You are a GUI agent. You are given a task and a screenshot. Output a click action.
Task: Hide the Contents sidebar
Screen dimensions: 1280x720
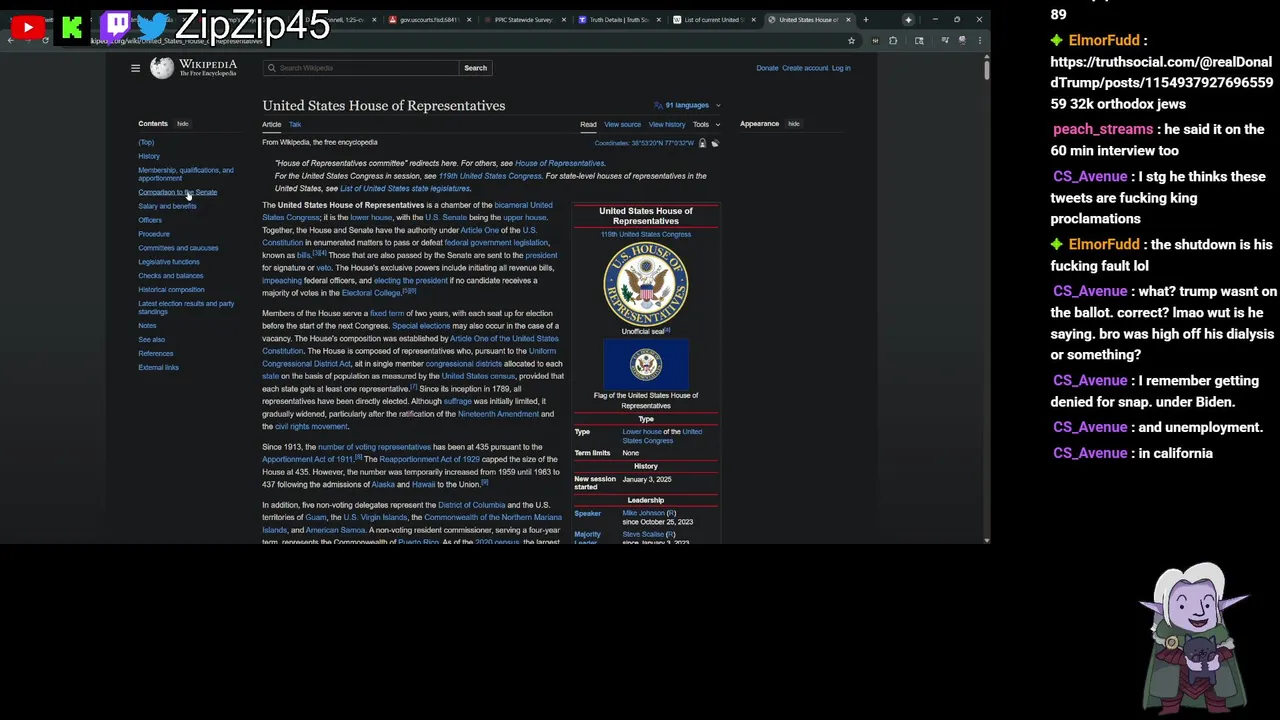183,124
